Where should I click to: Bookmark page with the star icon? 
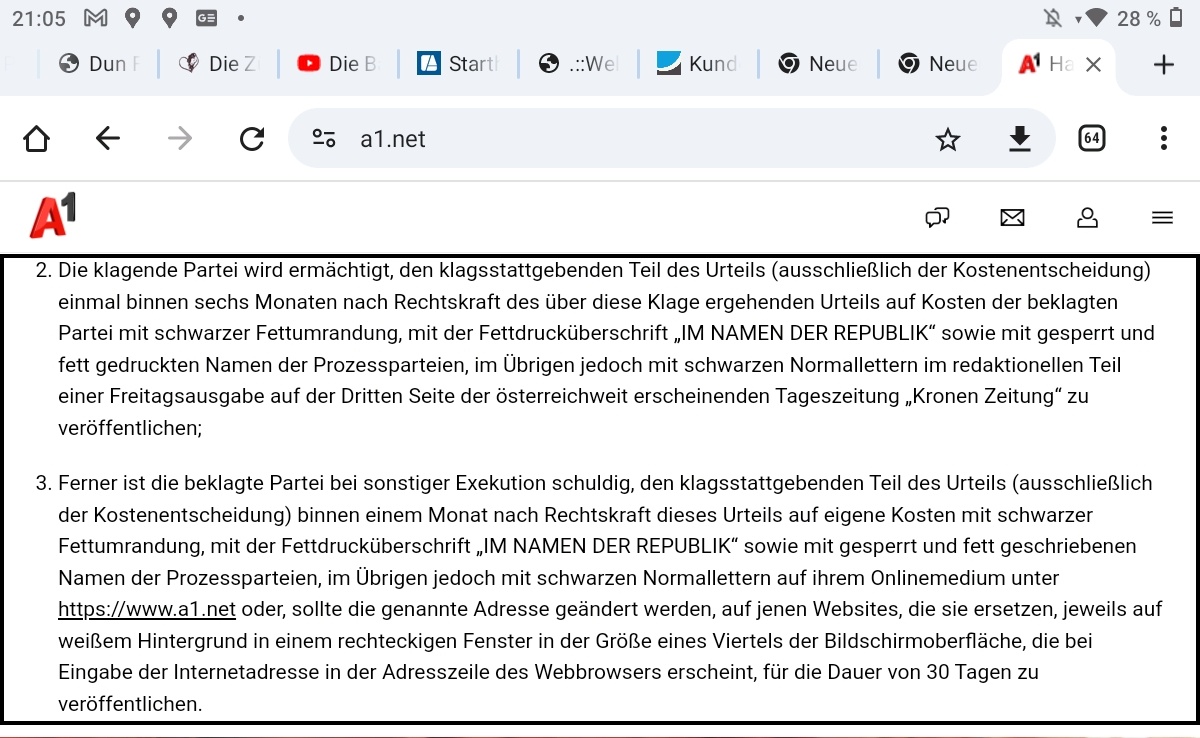click(948, 139)
